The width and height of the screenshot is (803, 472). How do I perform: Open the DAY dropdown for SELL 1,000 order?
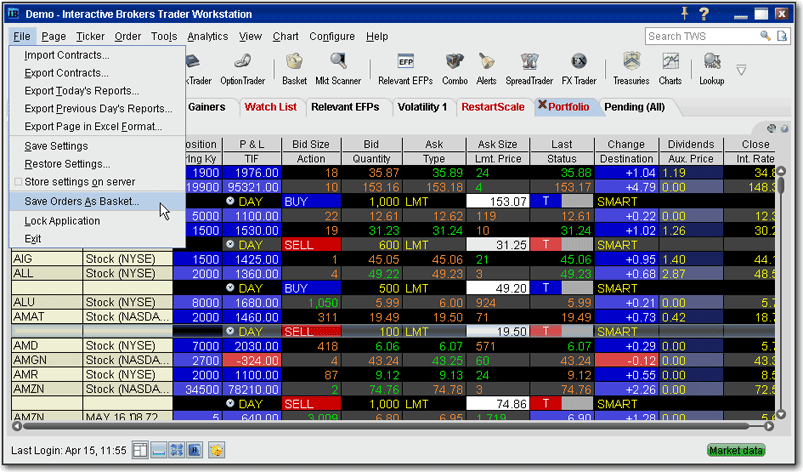230,403
